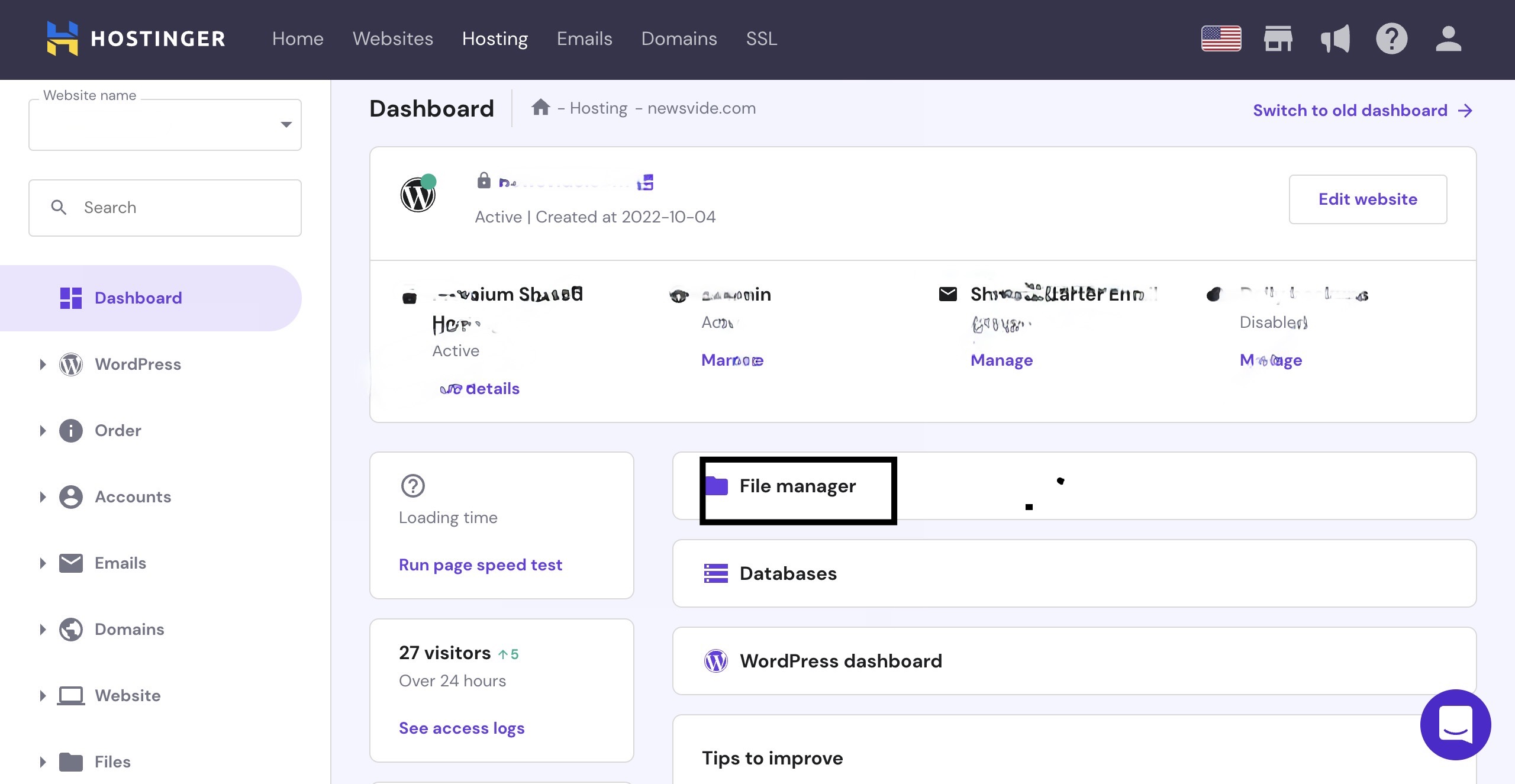Click Hosting in the breadcrumb
This screenshot has height=784, width=1515.
point(598,108)
